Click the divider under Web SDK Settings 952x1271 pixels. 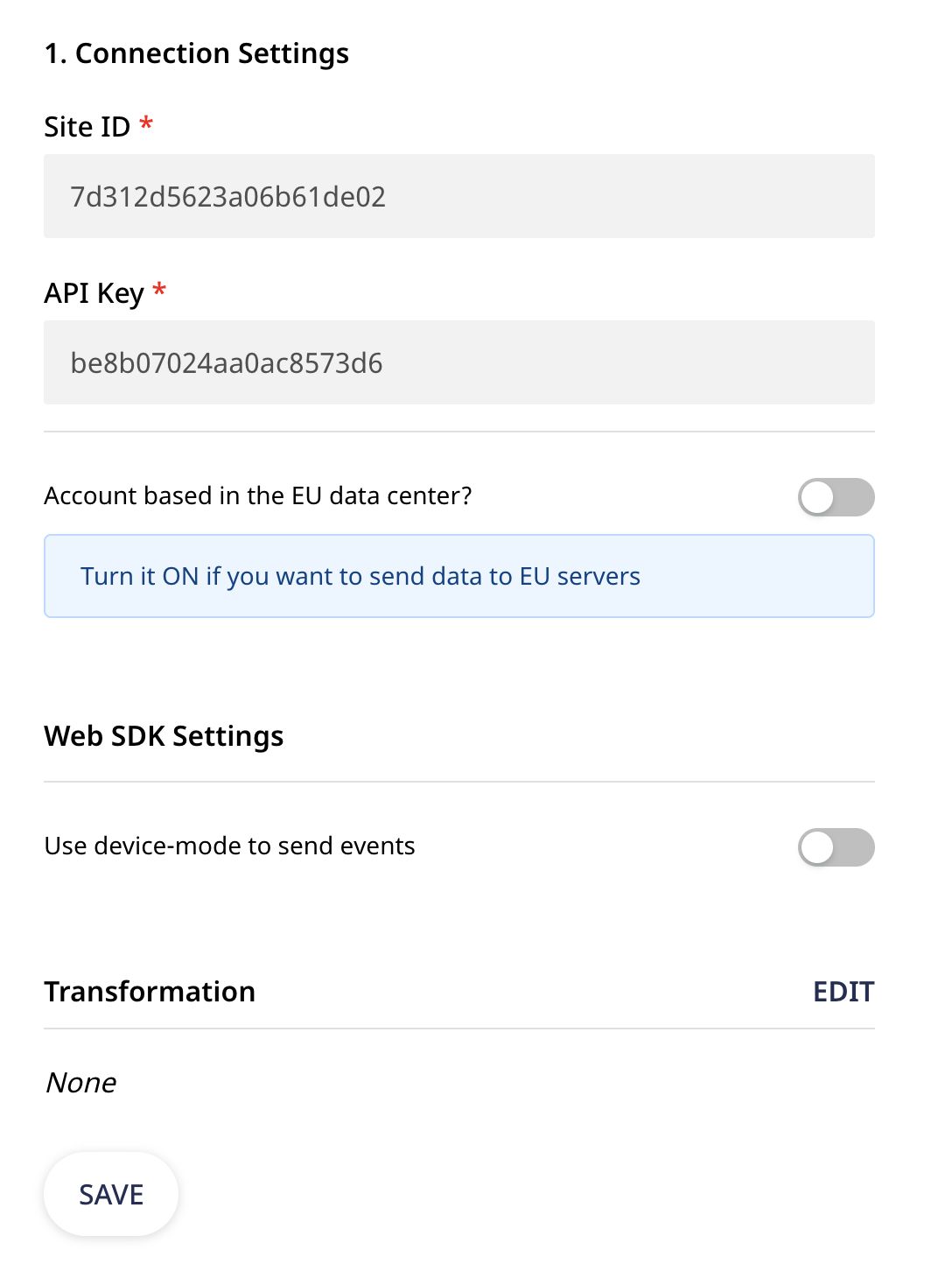[x=458, y=782]
